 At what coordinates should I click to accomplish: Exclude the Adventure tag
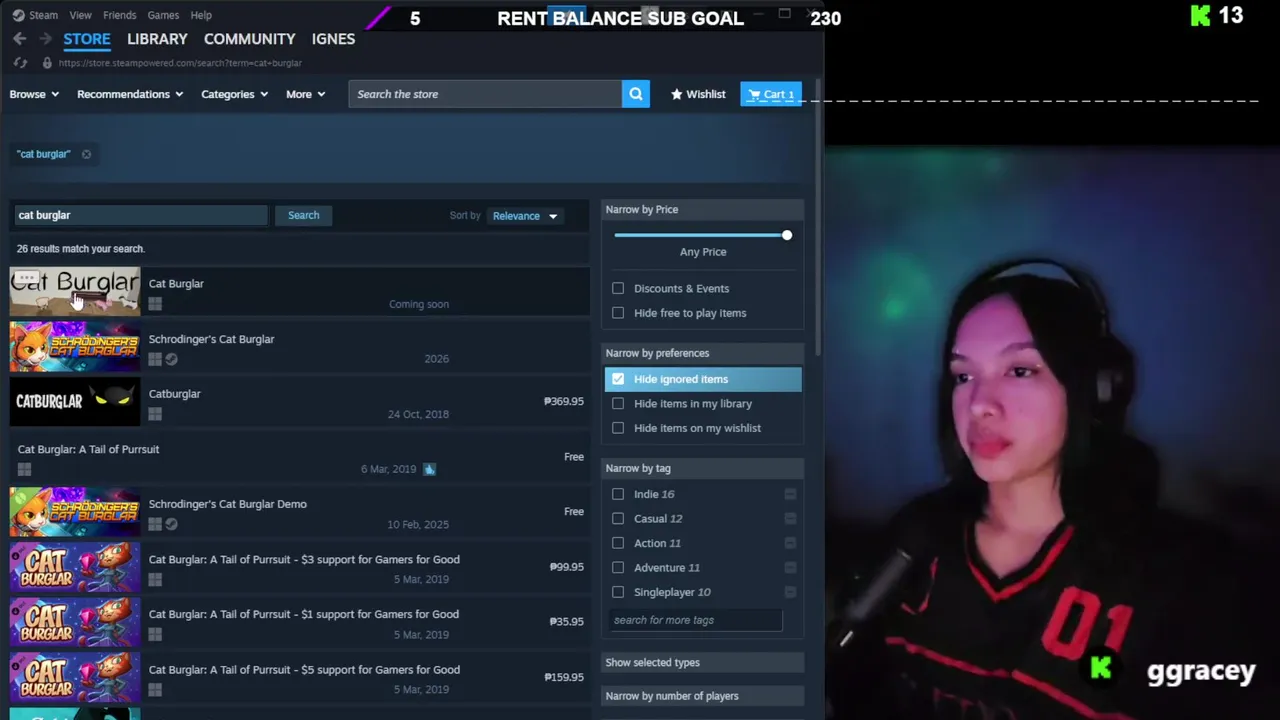click(x=790, y=568)
